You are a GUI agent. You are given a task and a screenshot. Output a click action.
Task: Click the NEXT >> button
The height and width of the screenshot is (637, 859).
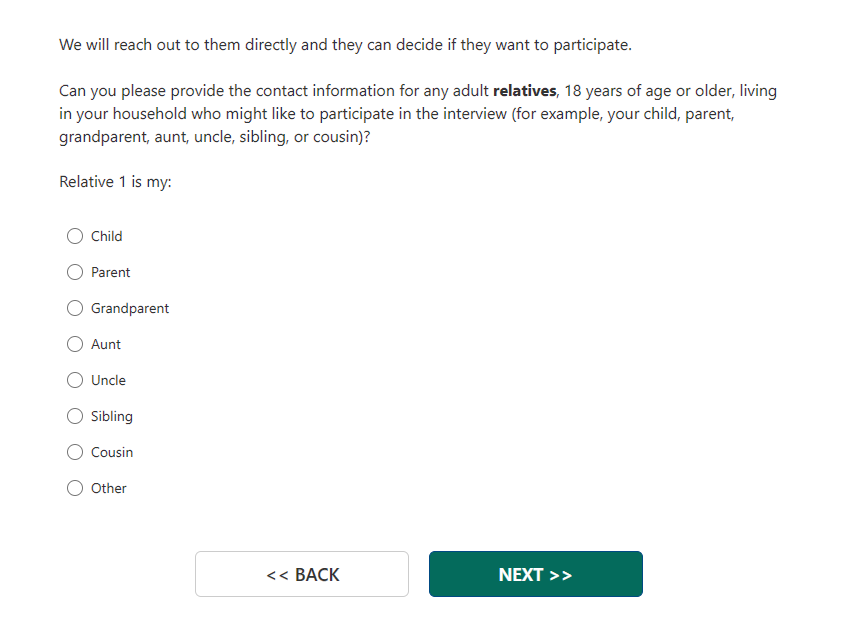[535, 574]
